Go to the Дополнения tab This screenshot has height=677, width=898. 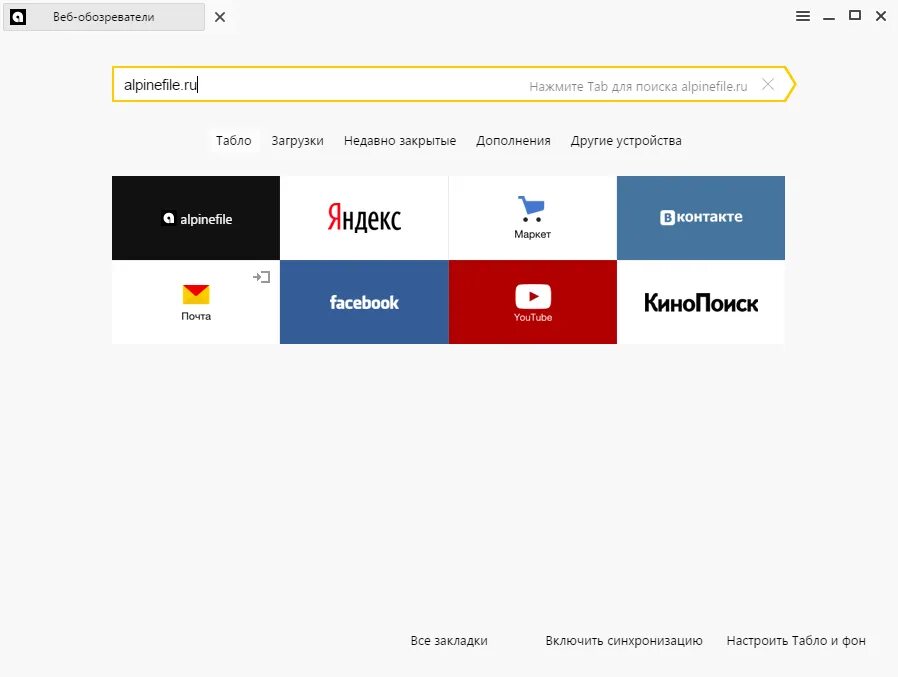[x=513, y=141]
